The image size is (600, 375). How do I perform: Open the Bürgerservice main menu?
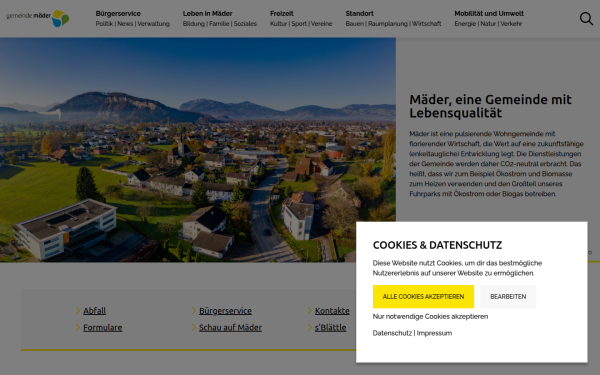[118, 13]
